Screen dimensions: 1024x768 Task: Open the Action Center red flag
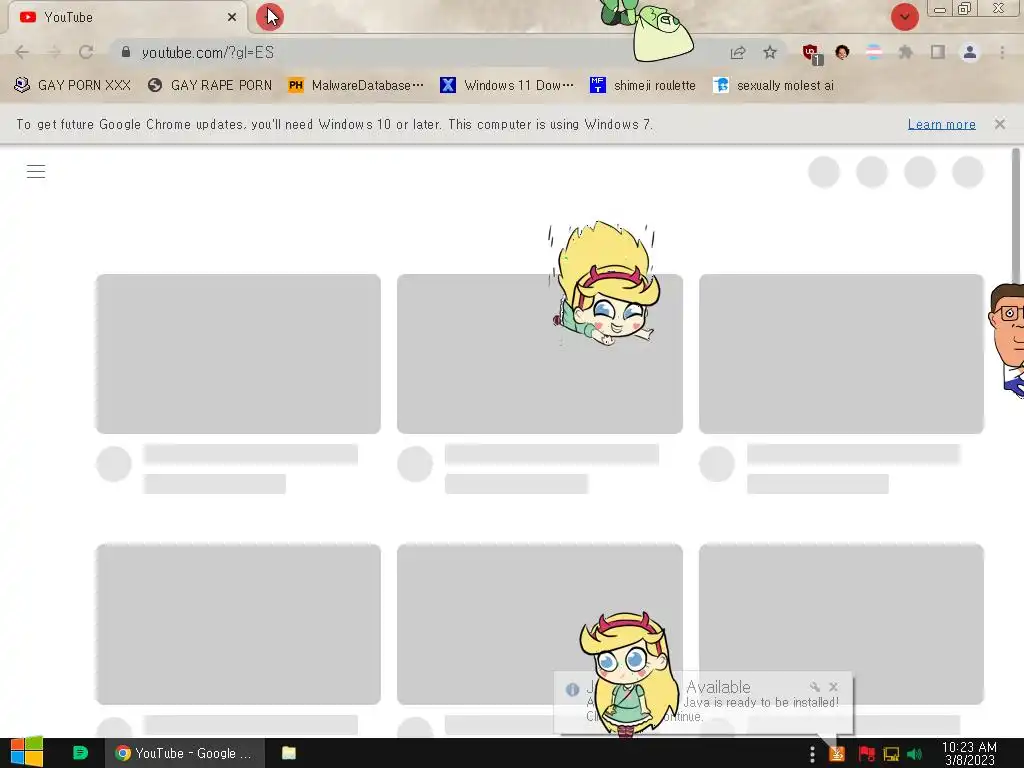tap(867, 754)
